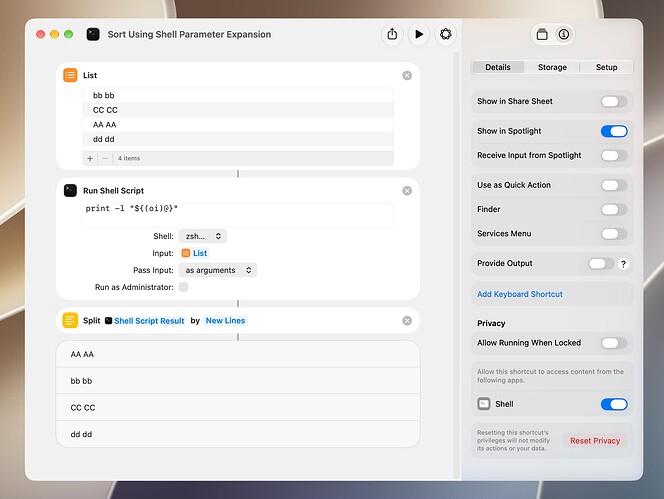The width and height of the screenshot is (664, 499).
Task: Select the 'bb bb' list item
Action: coord(238,95)
